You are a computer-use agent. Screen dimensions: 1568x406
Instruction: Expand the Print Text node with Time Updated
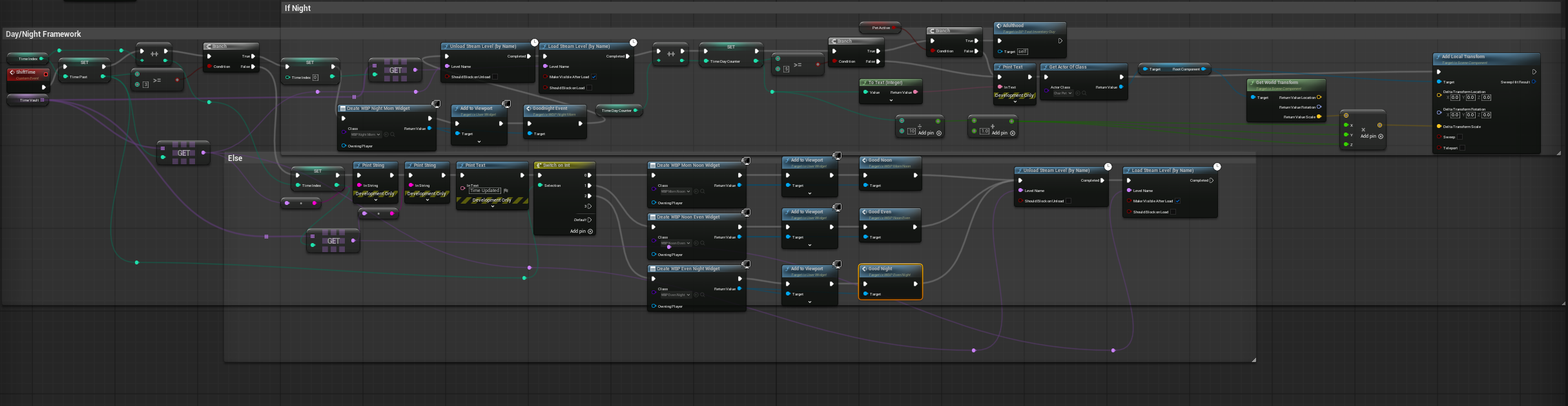tap(492, 206)
